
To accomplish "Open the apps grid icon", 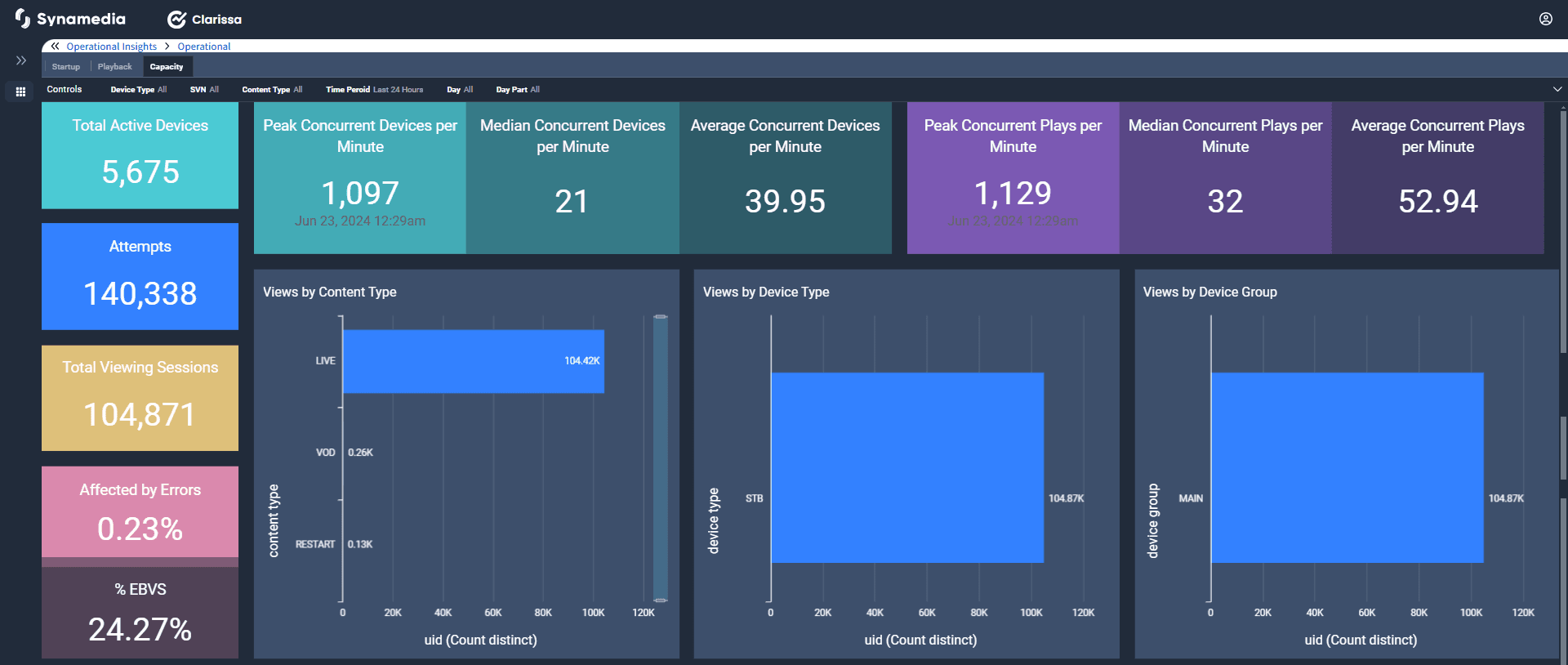I will click(21, 91).
